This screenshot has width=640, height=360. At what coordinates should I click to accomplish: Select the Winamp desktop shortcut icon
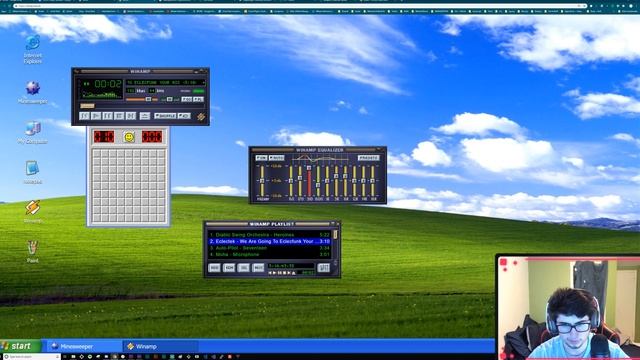pos(33,211)
